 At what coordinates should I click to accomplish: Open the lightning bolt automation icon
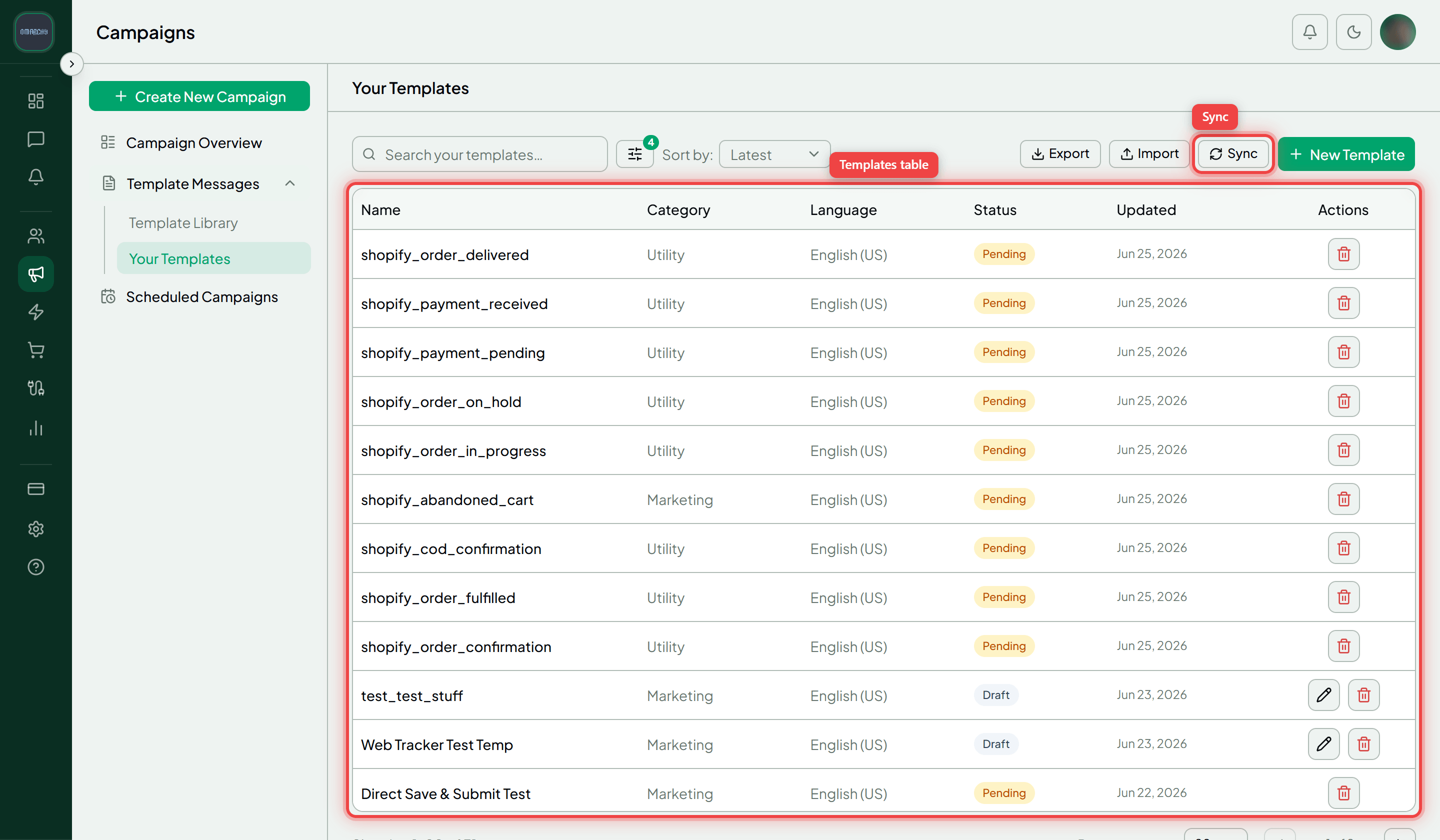(x=36, y=312)
